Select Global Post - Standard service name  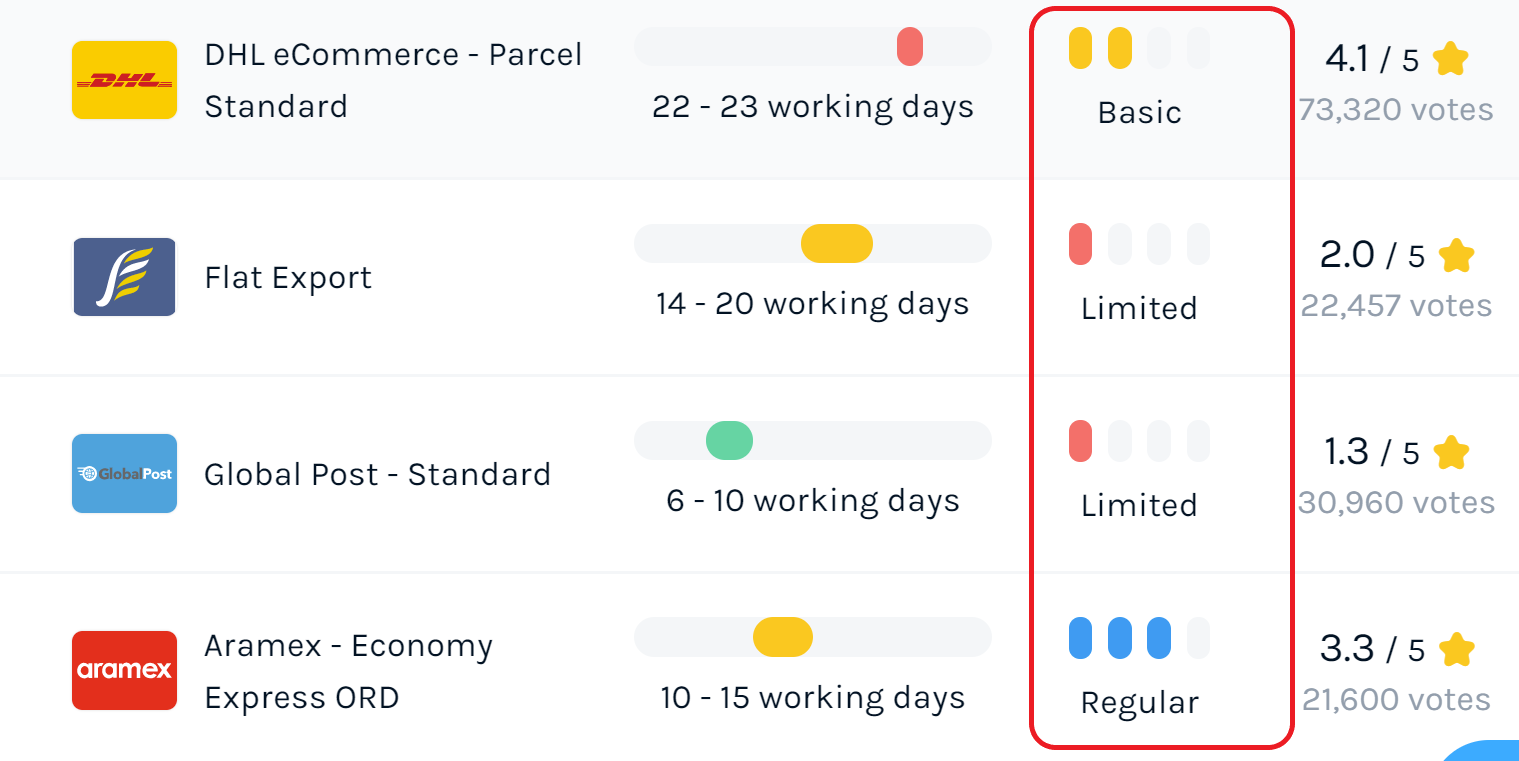pyautogui.click(x=378, y=474)
